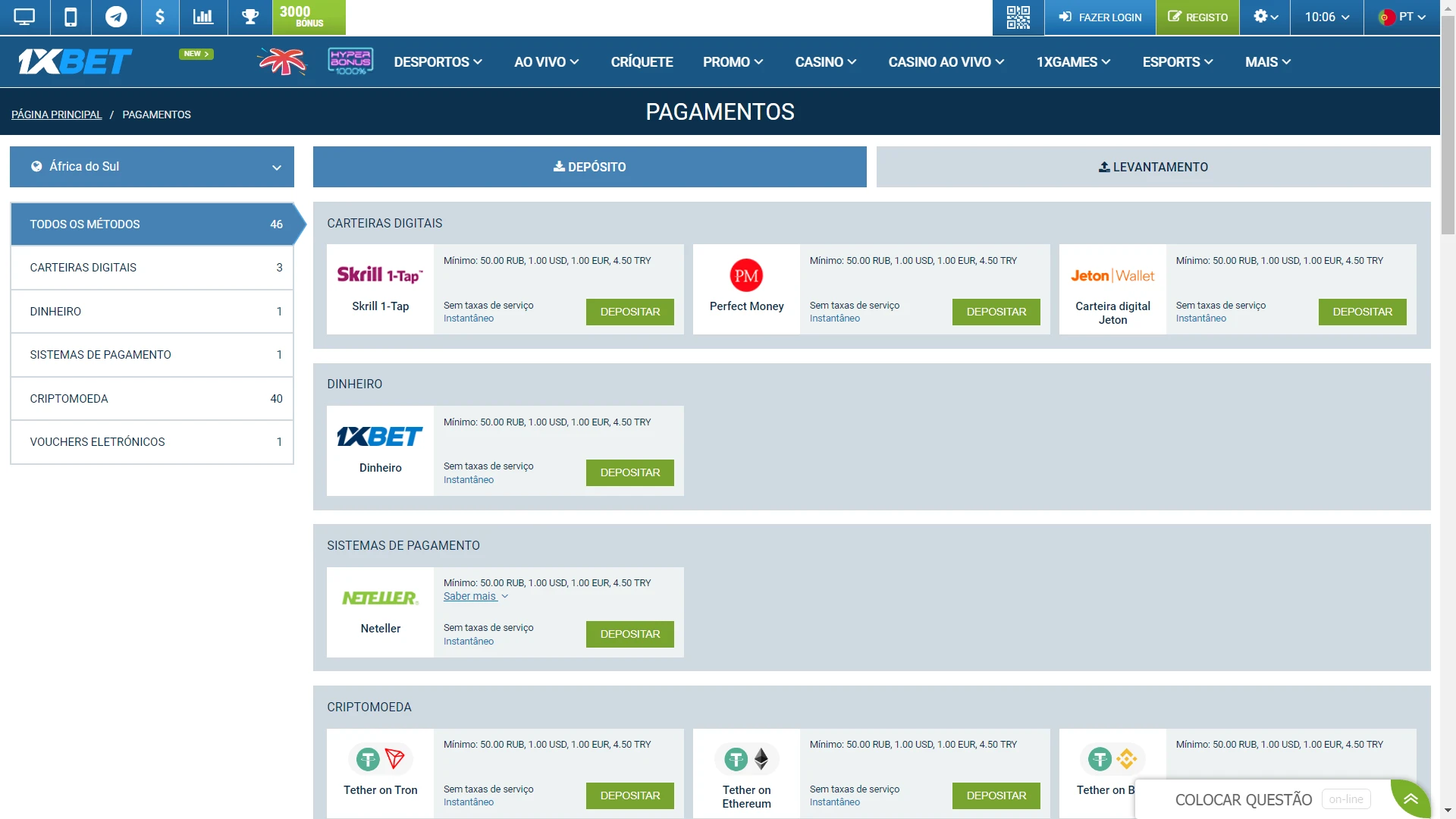Switch to the LEVANTAMENTO tab
The image size is (1456, 819).
1153,167
